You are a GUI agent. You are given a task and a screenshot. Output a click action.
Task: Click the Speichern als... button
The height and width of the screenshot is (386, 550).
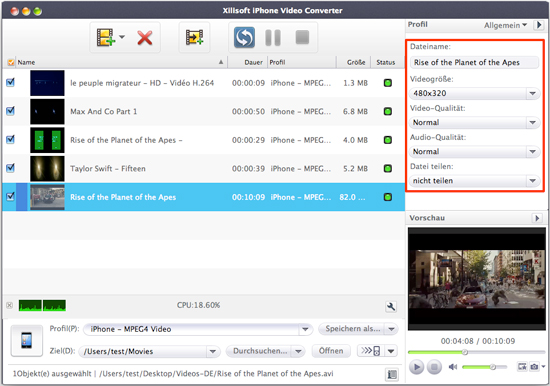point(352,329)
